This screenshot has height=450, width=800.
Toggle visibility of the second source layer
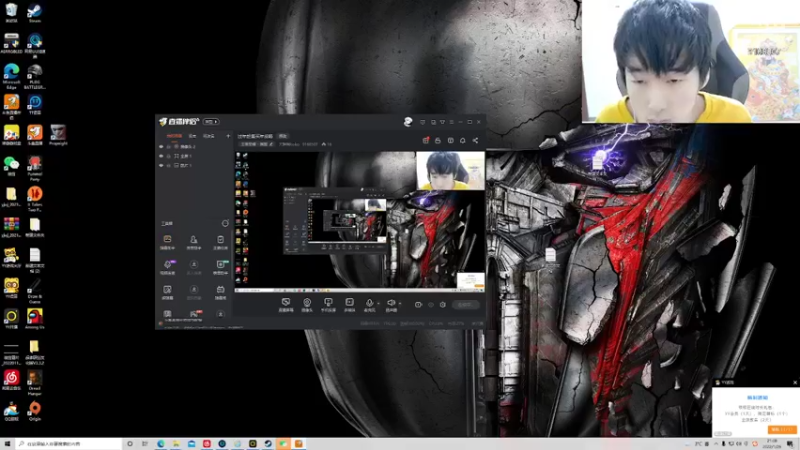(161, 156)
